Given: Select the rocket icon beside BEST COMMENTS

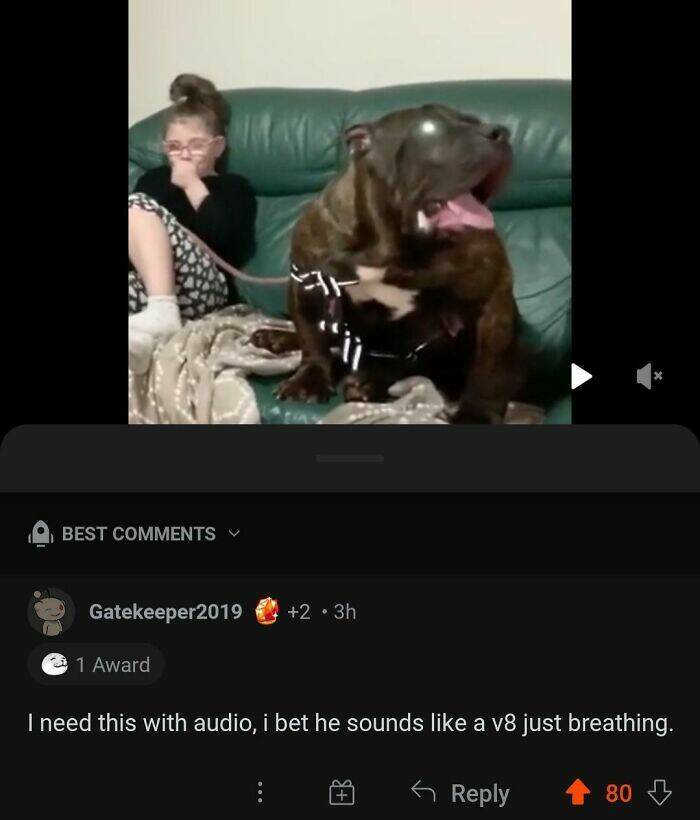Looking at the screenshot, I should pyautogui.click(x=40, y=533).
